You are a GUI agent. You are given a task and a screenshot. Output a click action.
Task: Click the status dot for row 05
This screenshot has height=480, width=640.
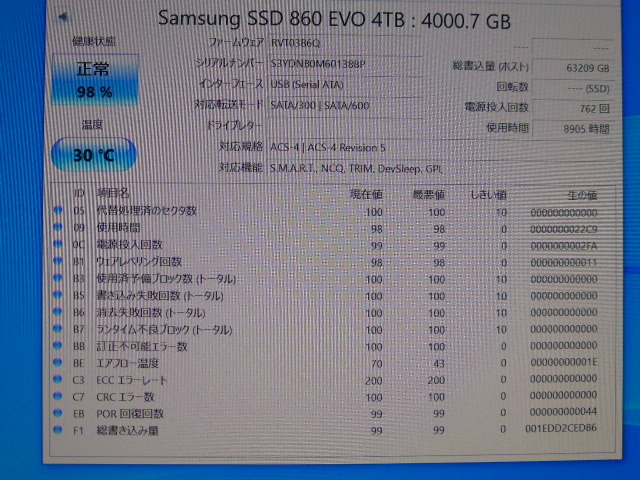[58, 210]
